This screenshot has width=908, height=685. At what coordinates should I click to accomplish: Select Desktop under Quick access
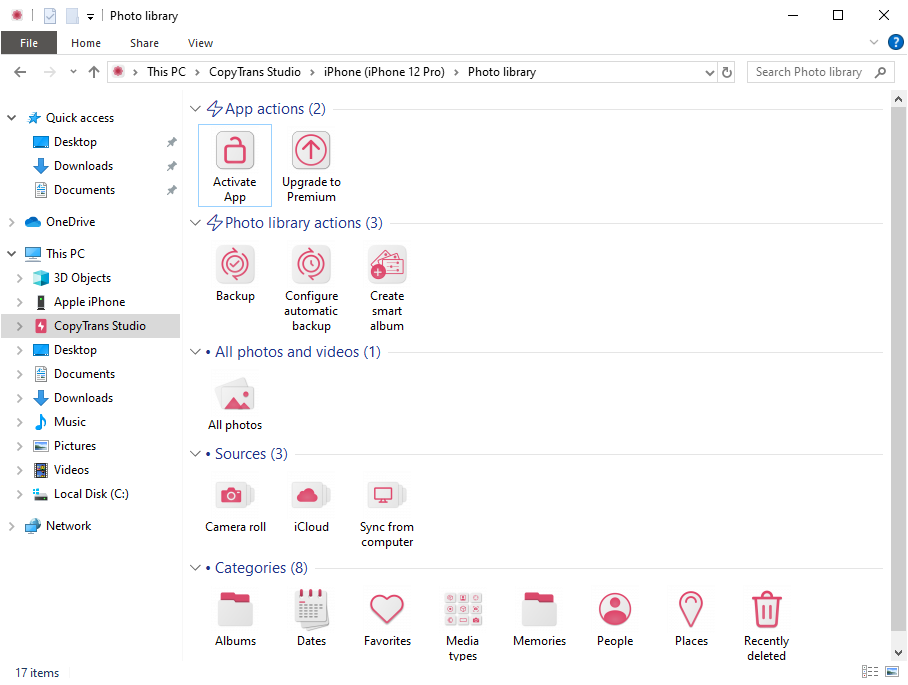pos(75,142)
